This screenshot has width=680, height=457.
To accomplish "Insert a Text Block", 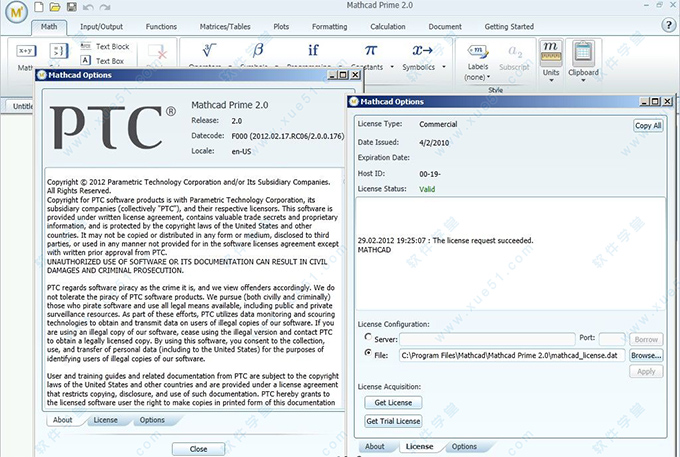I will pos(105,46).
